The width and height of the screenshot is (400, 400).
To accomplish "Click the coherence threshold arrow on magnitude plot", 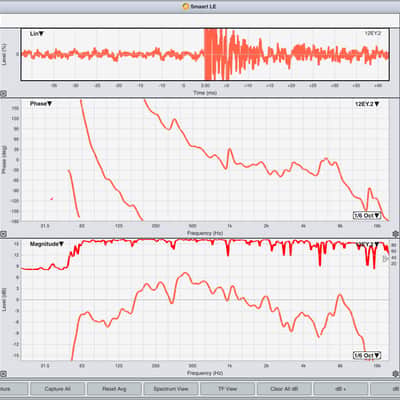I will (386, 258).
